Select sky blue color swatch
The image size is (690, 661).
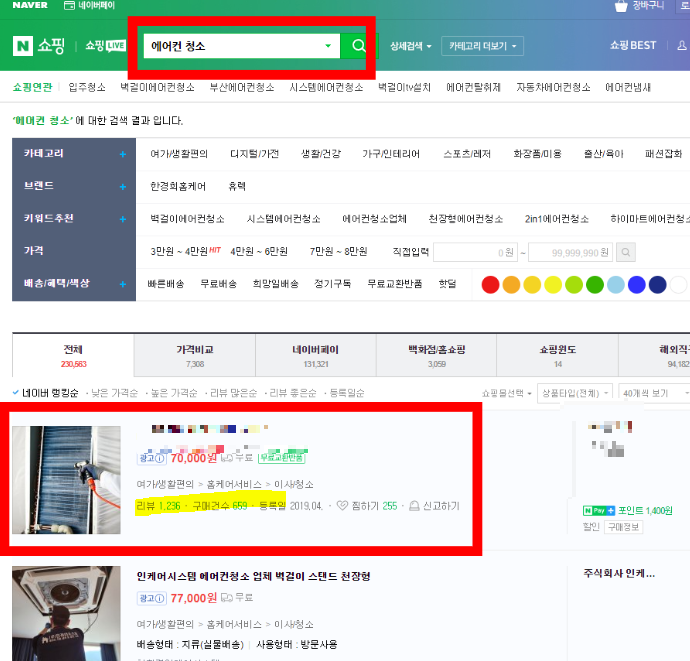(x=616, y=285)
